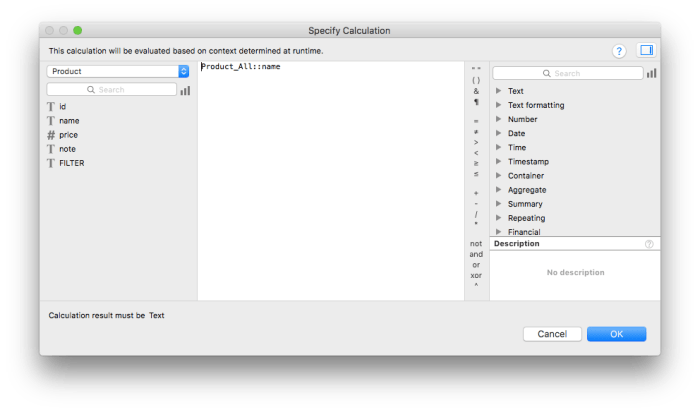The height and width of the screenshot is (412, 700).
Task: Insert the not-equal operator
Action: (476, 131)
